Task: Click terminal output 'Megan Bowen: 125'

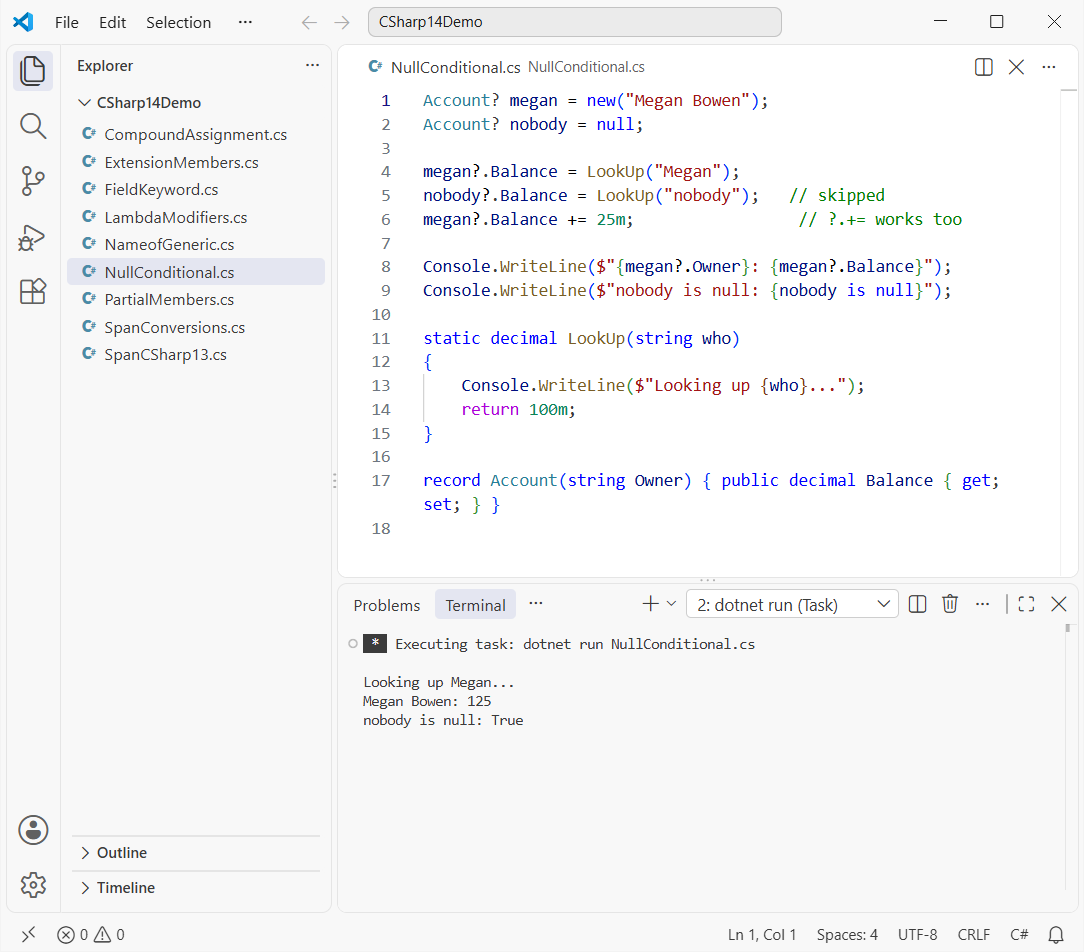Action: [427, 701]
